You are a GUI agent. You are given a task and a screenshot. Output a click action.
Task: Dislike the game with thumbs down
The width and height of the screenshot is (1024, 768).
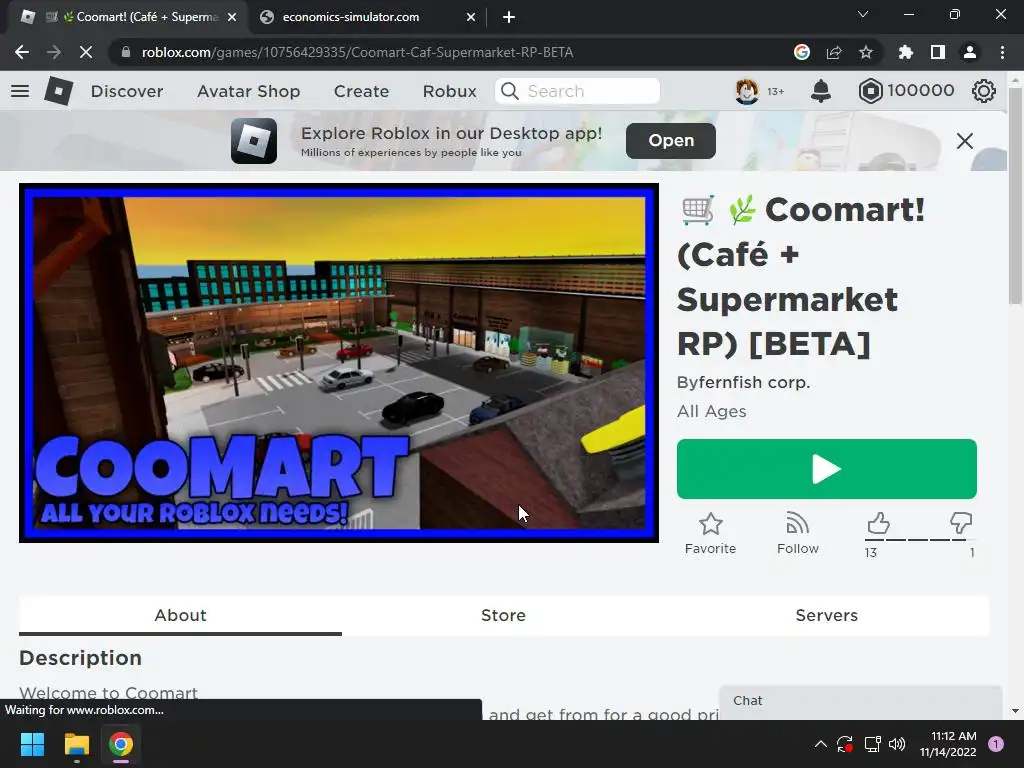(961, 523)
